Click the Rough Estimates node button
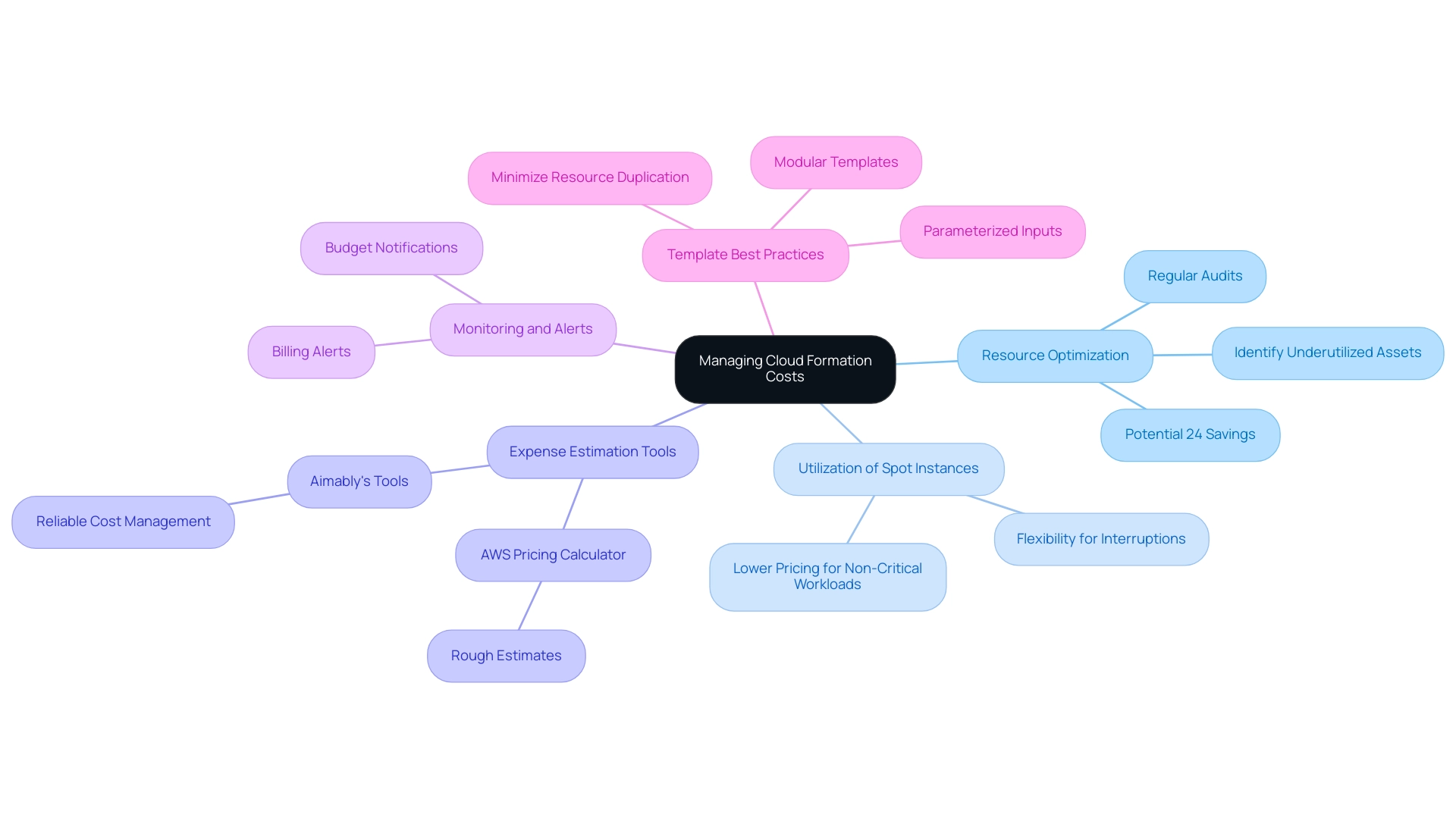 [x=504, y=655]
